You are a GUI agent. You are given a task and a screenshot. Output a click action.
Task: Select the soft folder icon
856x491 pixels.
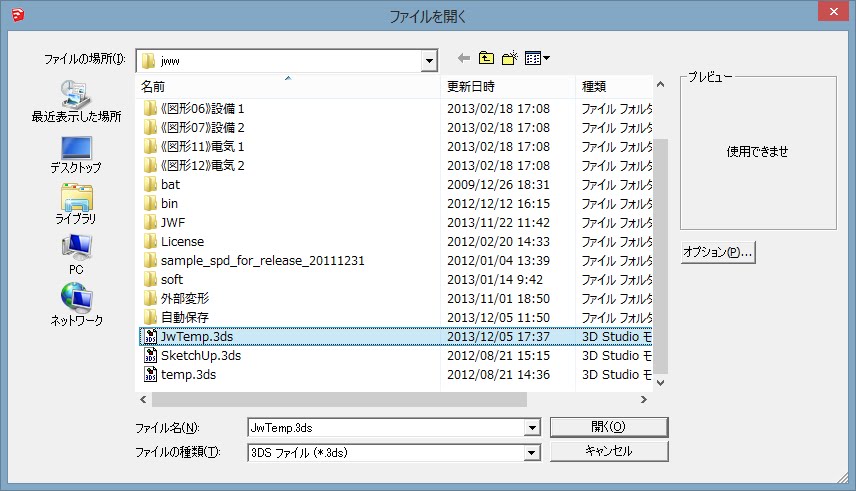150,279
